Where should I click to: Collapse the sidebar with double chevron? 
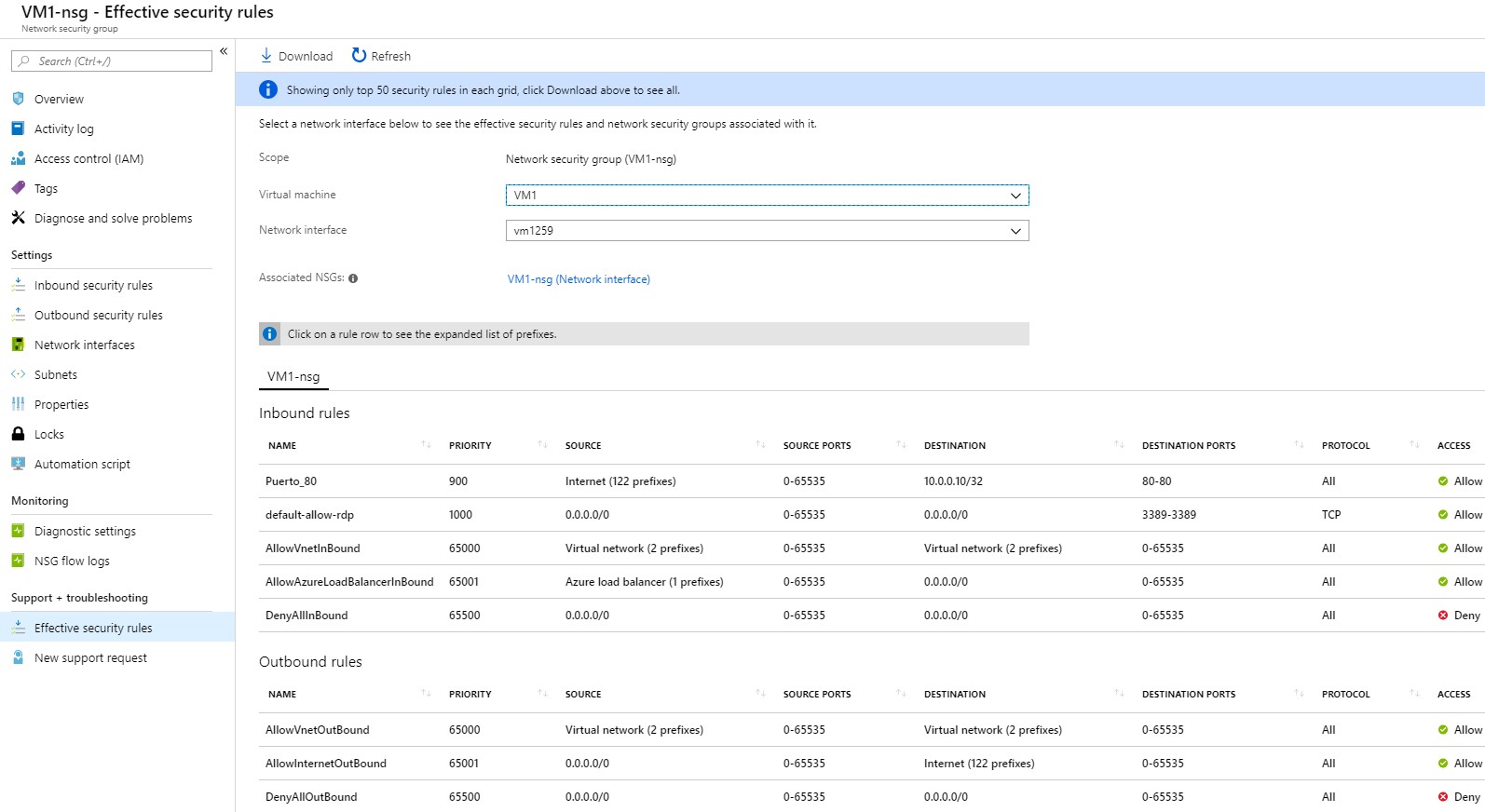click(x=224, y=51)
